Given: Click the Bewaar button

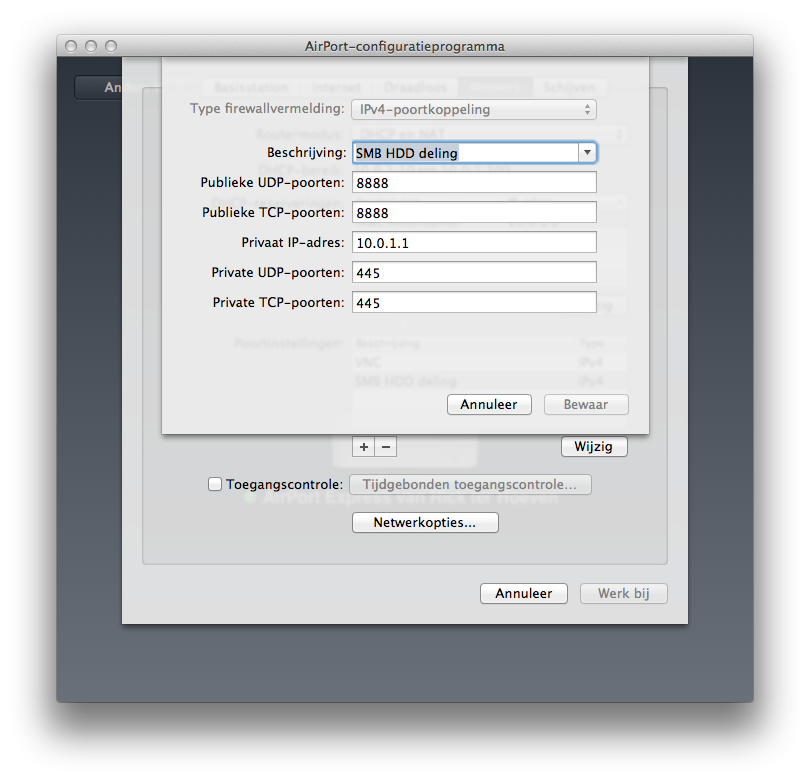Looking at the screenshot, I should coord(586,404).
